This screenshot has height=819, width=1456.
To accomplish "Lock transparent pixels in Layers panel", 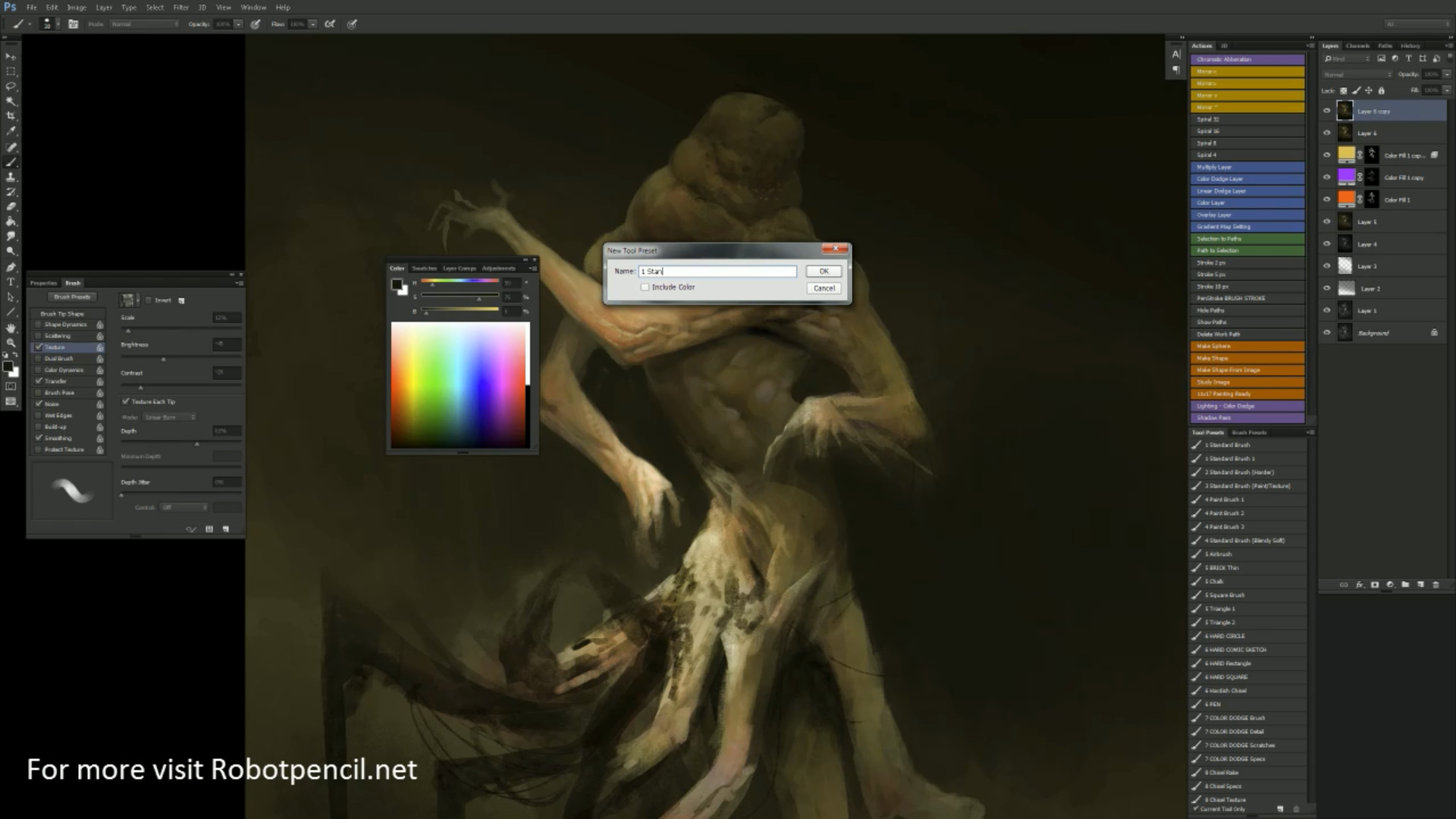I will [x=1344, y=90].
